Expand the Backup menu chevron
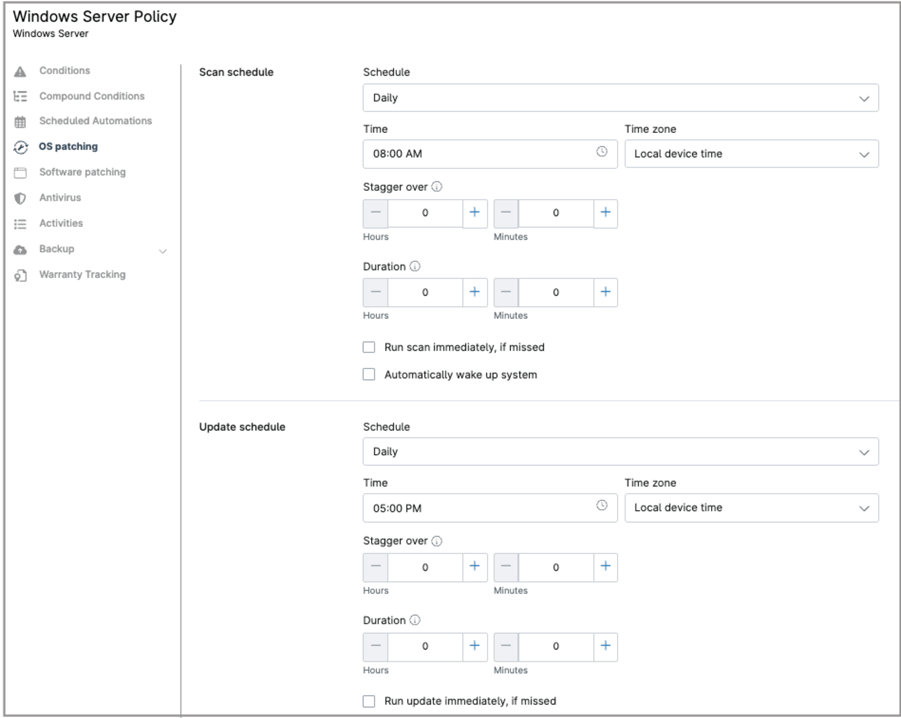901x718 pixels. (x=163, y=251)
